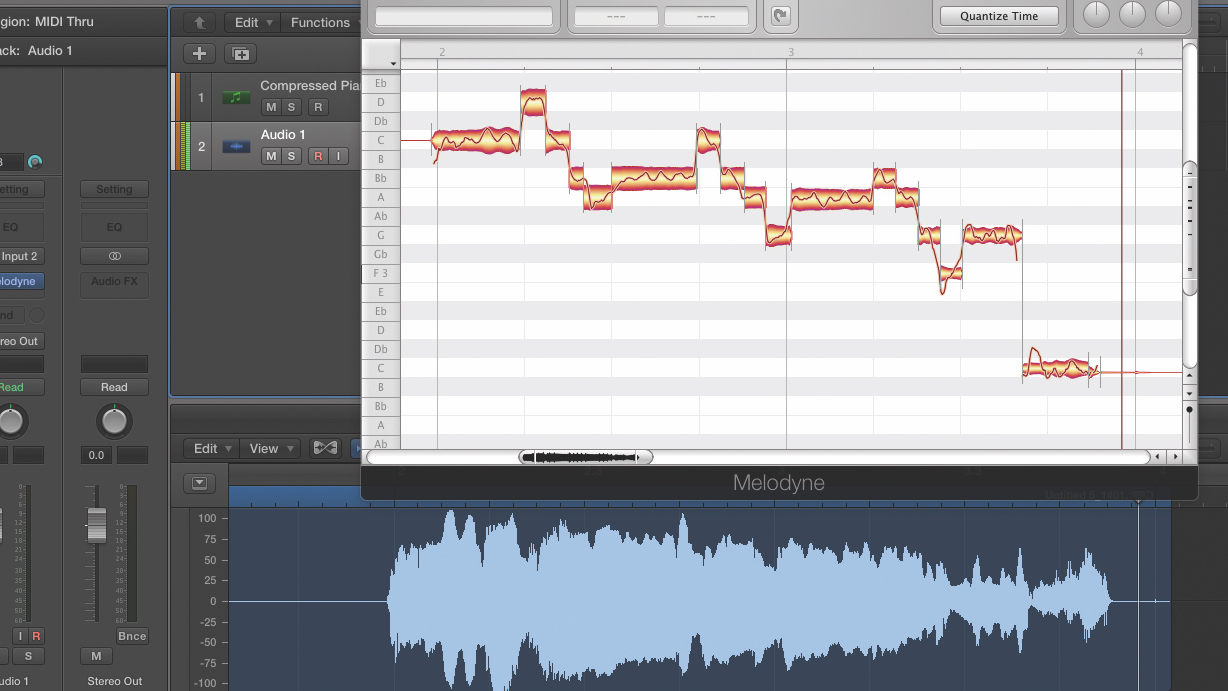Mute the Audio 1 track

click(271, 156)
